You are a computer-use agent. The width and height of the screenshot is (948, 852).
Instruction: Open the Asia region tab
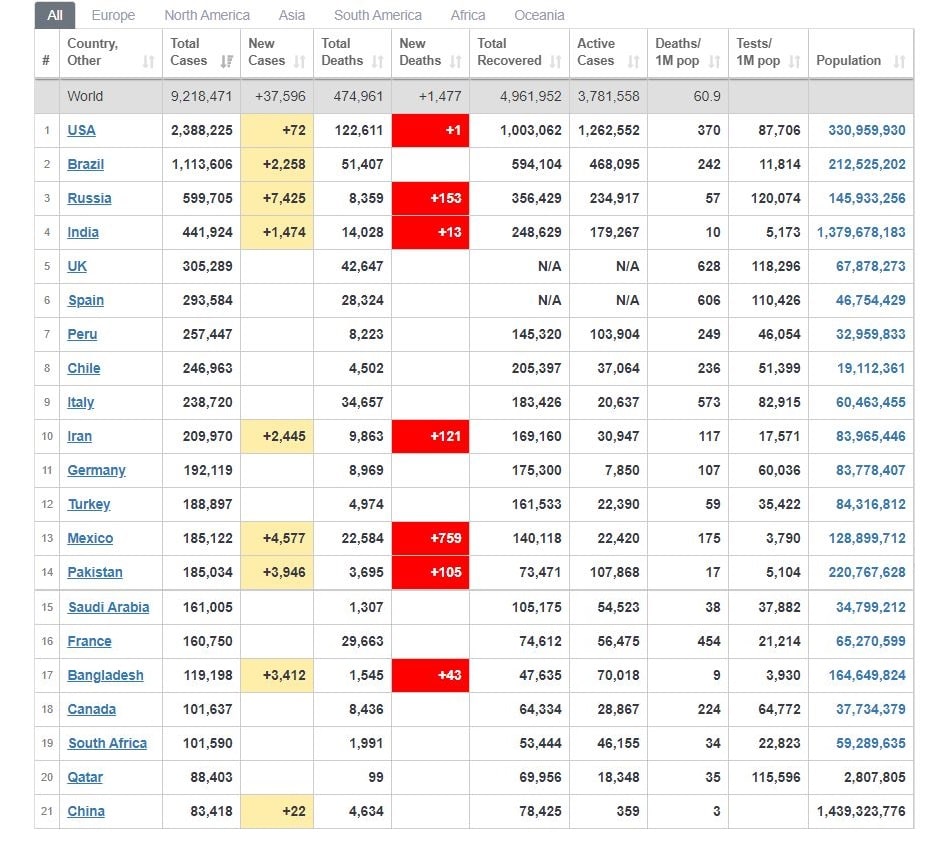click(292, 15)
